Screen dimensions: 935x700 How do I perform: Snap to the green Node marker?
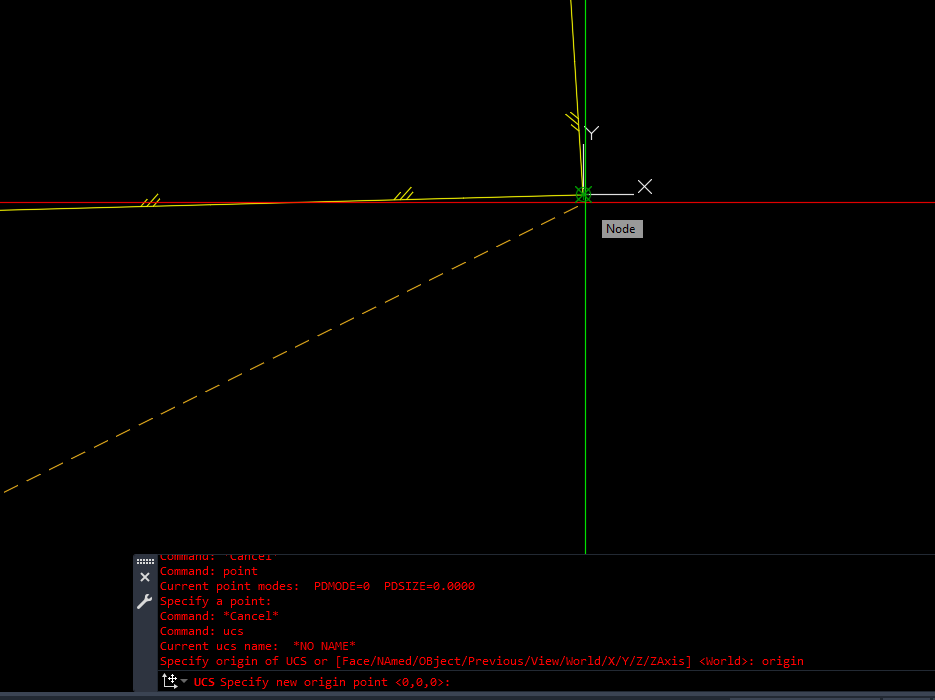(583, 194)
